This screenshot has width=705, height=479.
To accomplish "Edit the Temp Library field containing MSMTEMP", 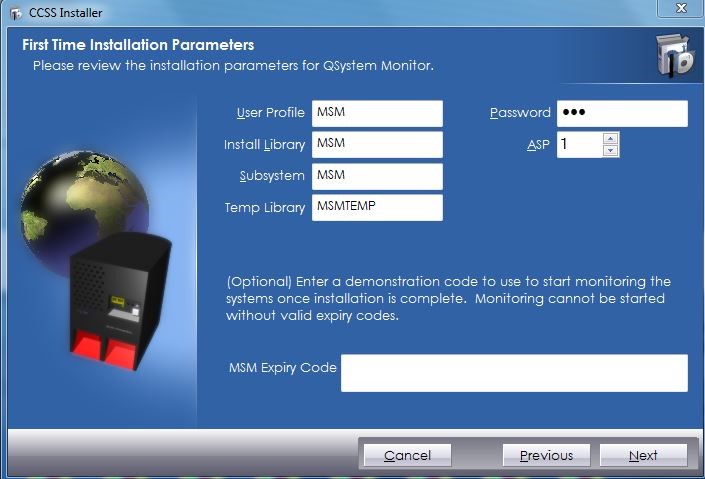I will pos(377,207).
